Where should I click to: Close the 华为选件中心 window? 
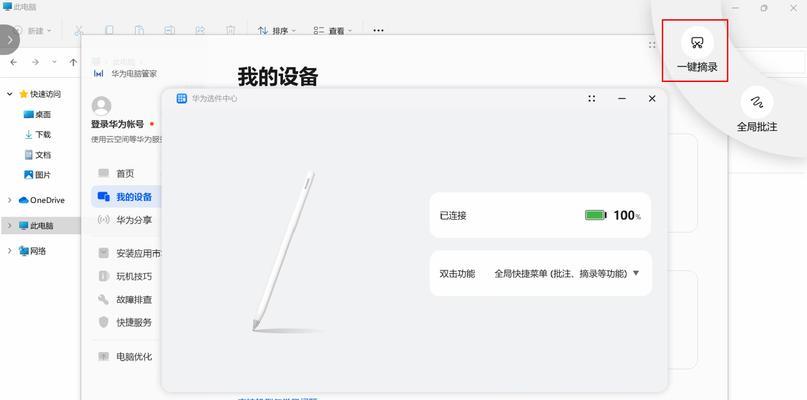652,98
